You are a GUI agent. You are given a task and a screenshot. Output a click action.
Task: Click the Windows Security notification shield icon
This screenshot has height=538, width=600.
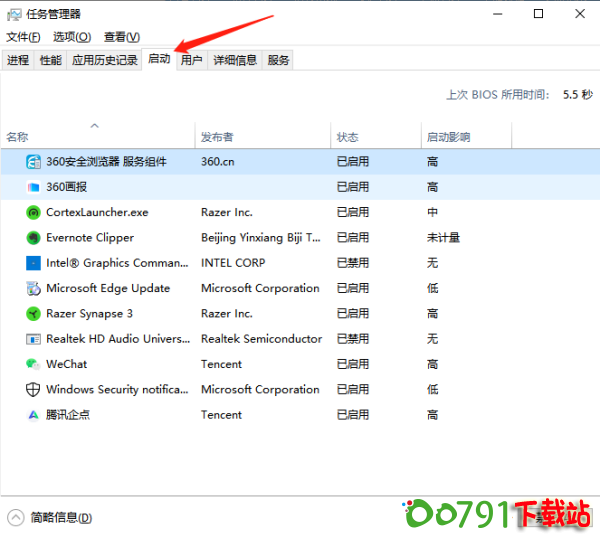[x=33, y=390]
